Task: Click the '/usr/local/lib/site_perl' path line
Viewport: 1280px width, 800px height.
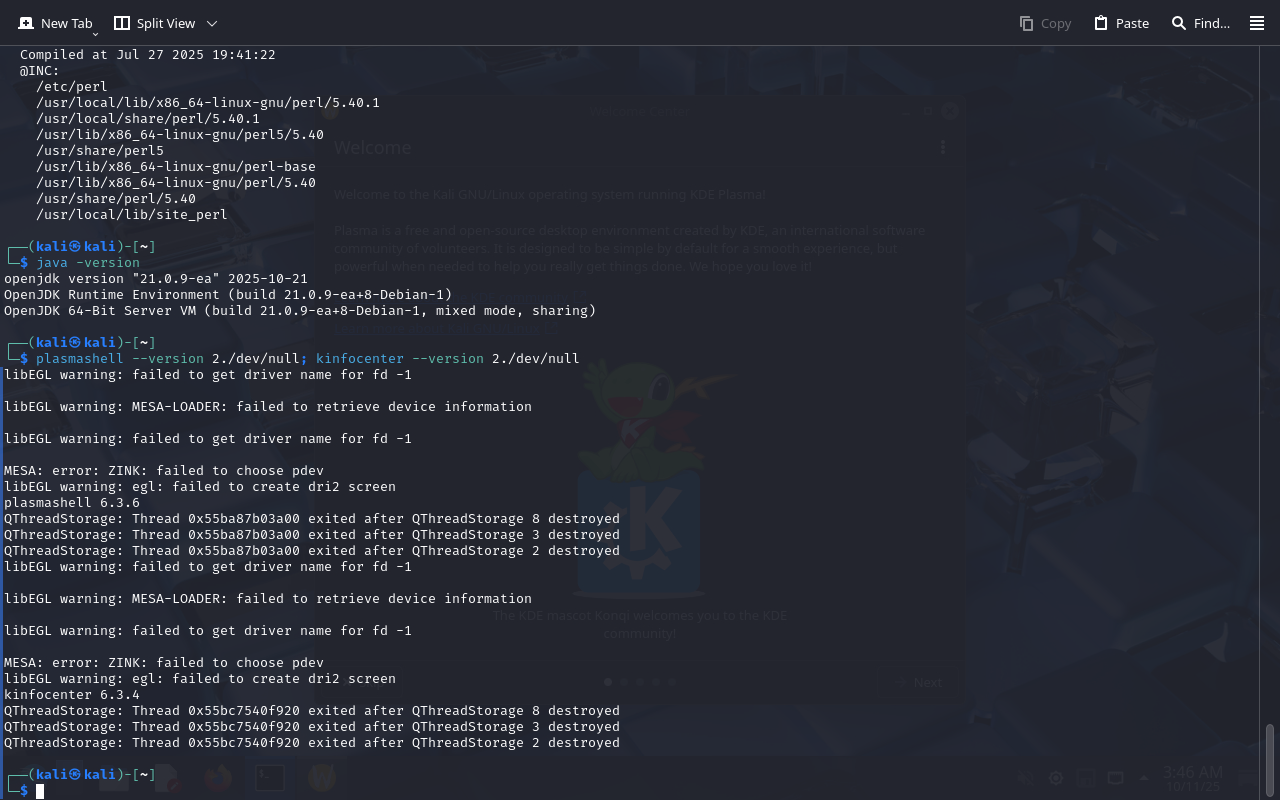Action: [x=132, y=215]
